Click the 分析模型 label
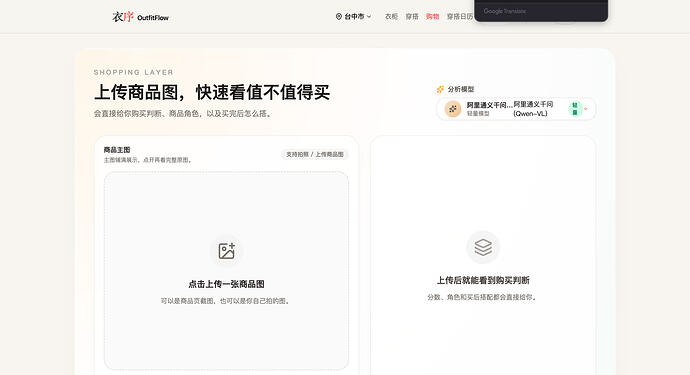690x375 pixels. (x=461, y=89)
